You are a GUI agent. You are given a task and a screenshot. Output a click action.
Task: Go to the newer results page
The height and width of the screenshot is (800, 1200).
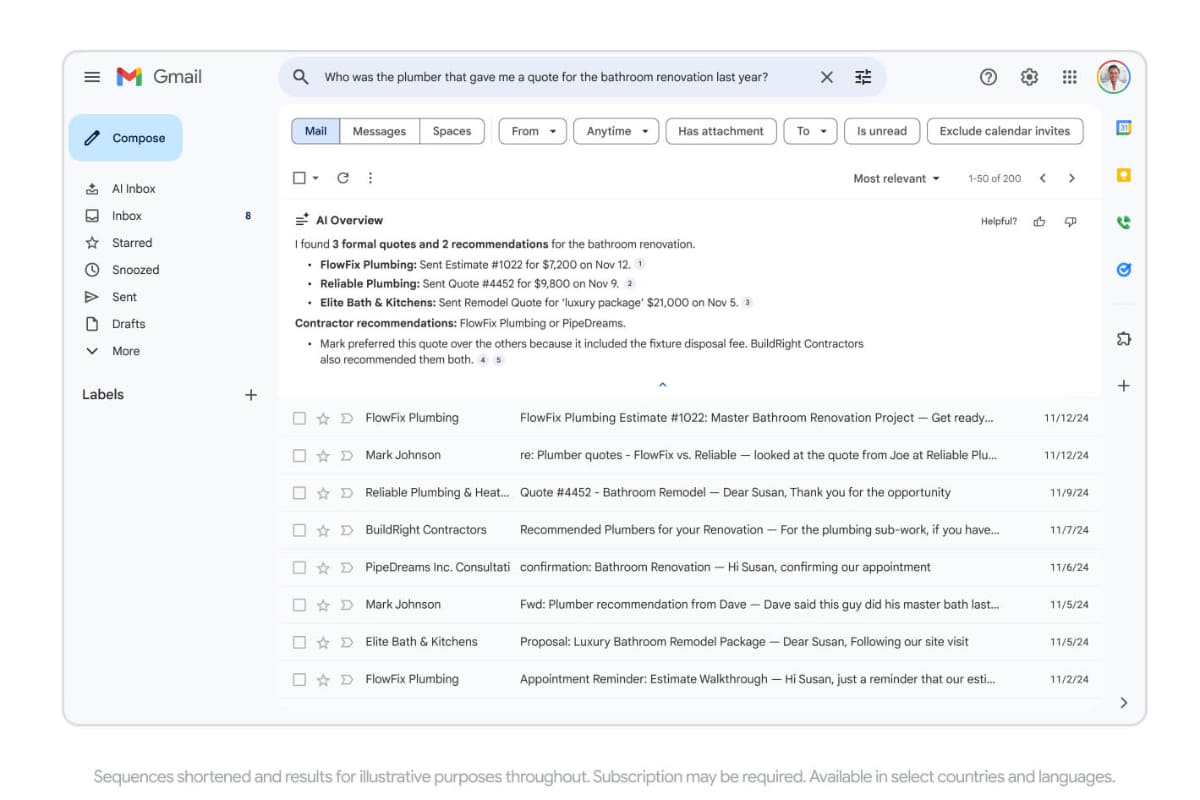[x=1042, y=178]
